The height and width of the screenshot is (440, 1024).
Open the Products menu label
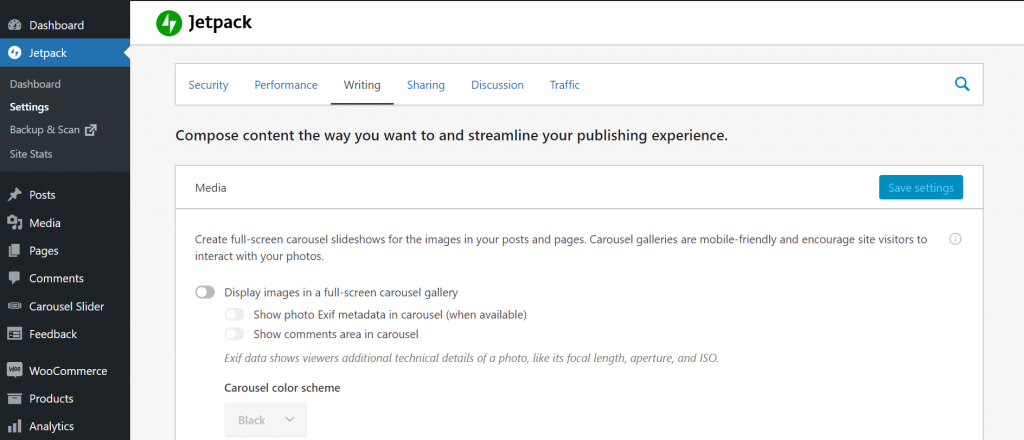51,398
